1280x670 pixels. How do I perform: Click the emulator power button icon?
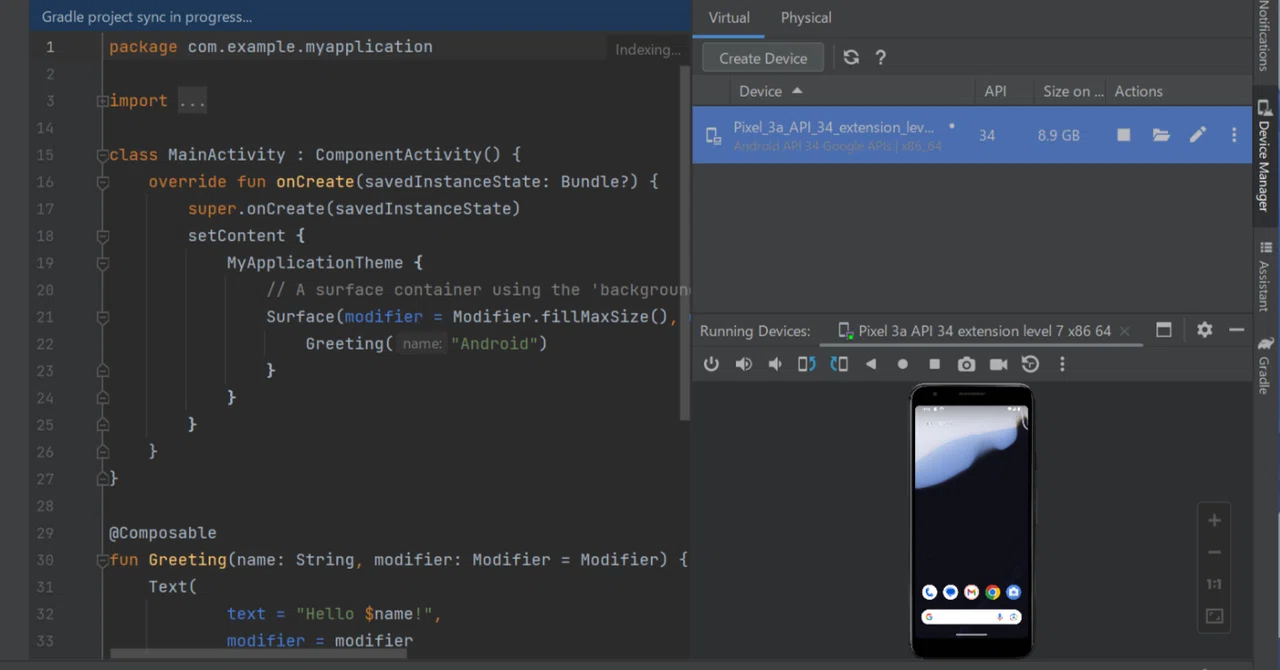pyautogui.click(x=711, y=365)
